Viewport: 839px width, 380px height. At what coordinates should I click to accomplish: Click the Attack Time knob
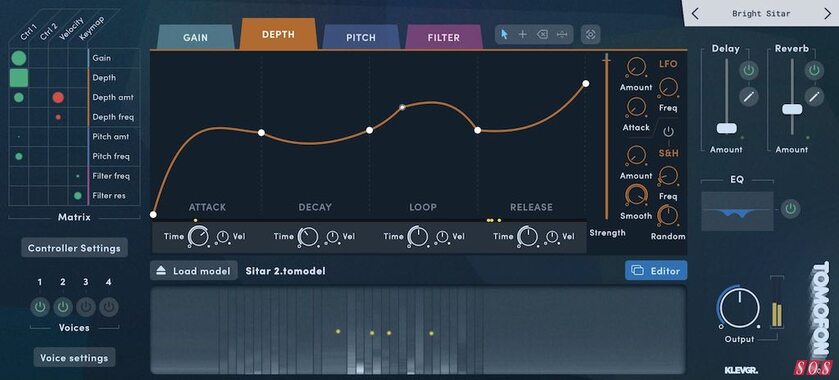pyautogui.click(x=199, y=236)
